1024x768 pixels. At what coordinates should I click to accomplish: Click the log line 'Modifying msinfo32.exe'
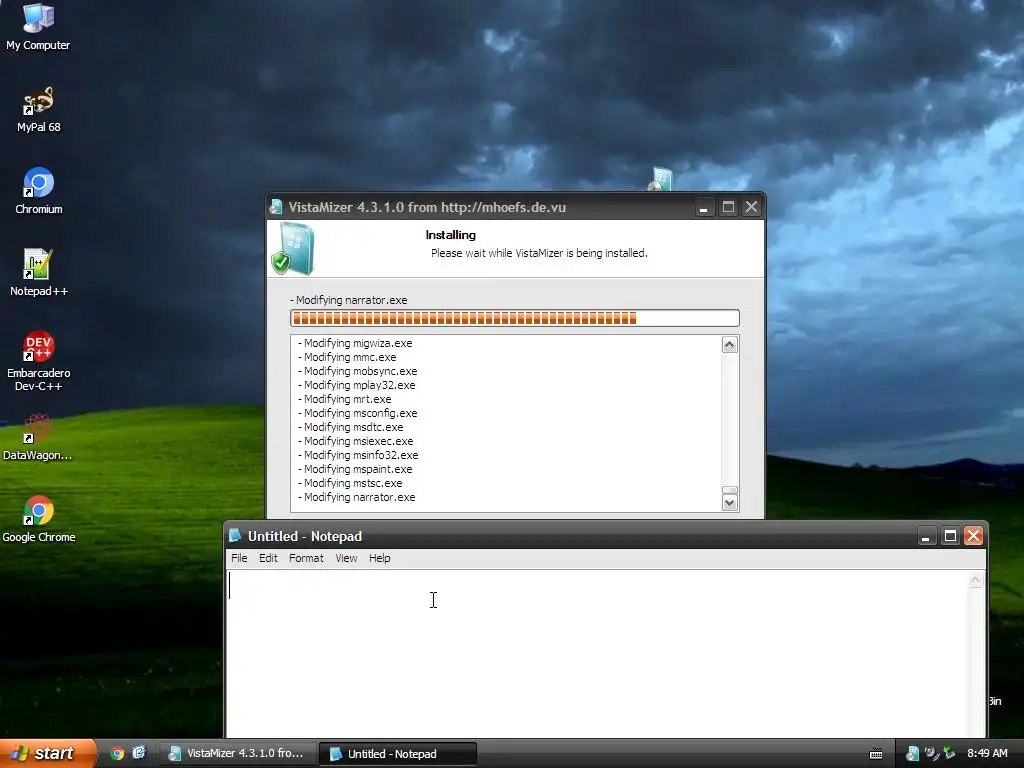coord(359,455)
